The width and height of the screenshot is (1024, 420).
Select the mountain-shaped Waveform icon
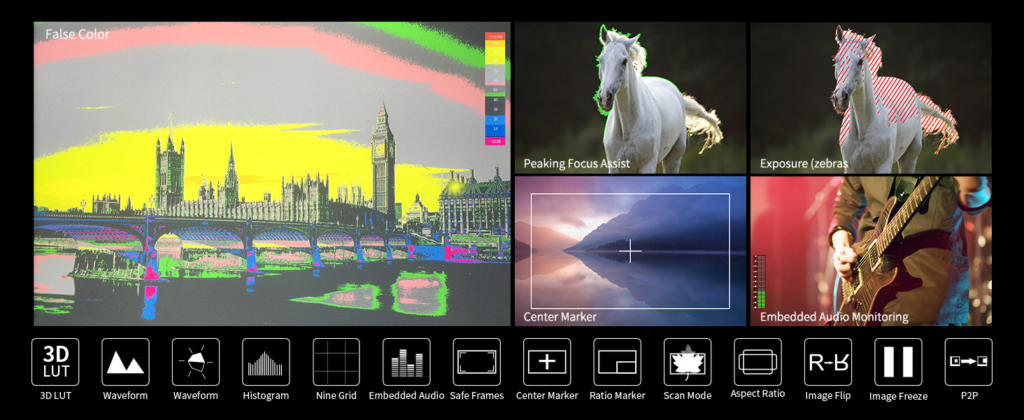(x=125, y=362)
